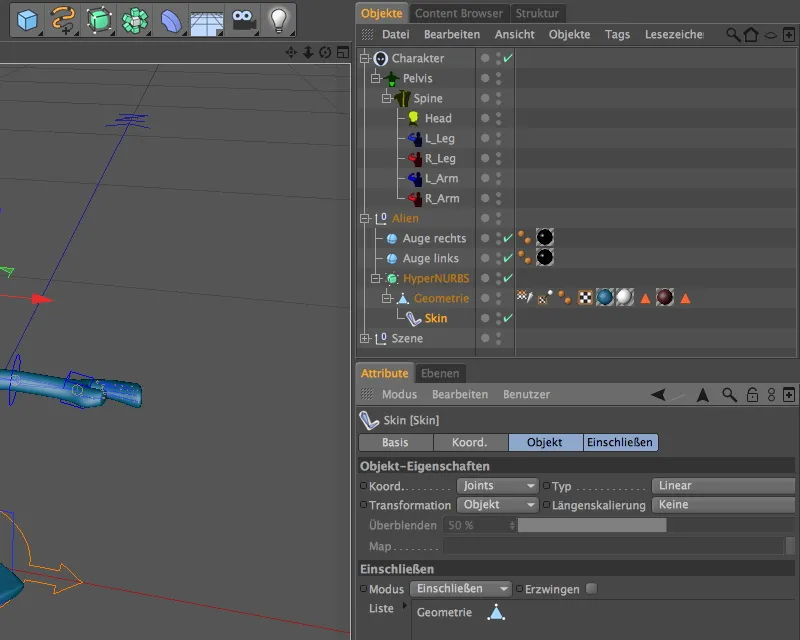Toggle the green checkmark for HyperNURBS
Viewport: 800px width, 640px height.
(508, 278)
